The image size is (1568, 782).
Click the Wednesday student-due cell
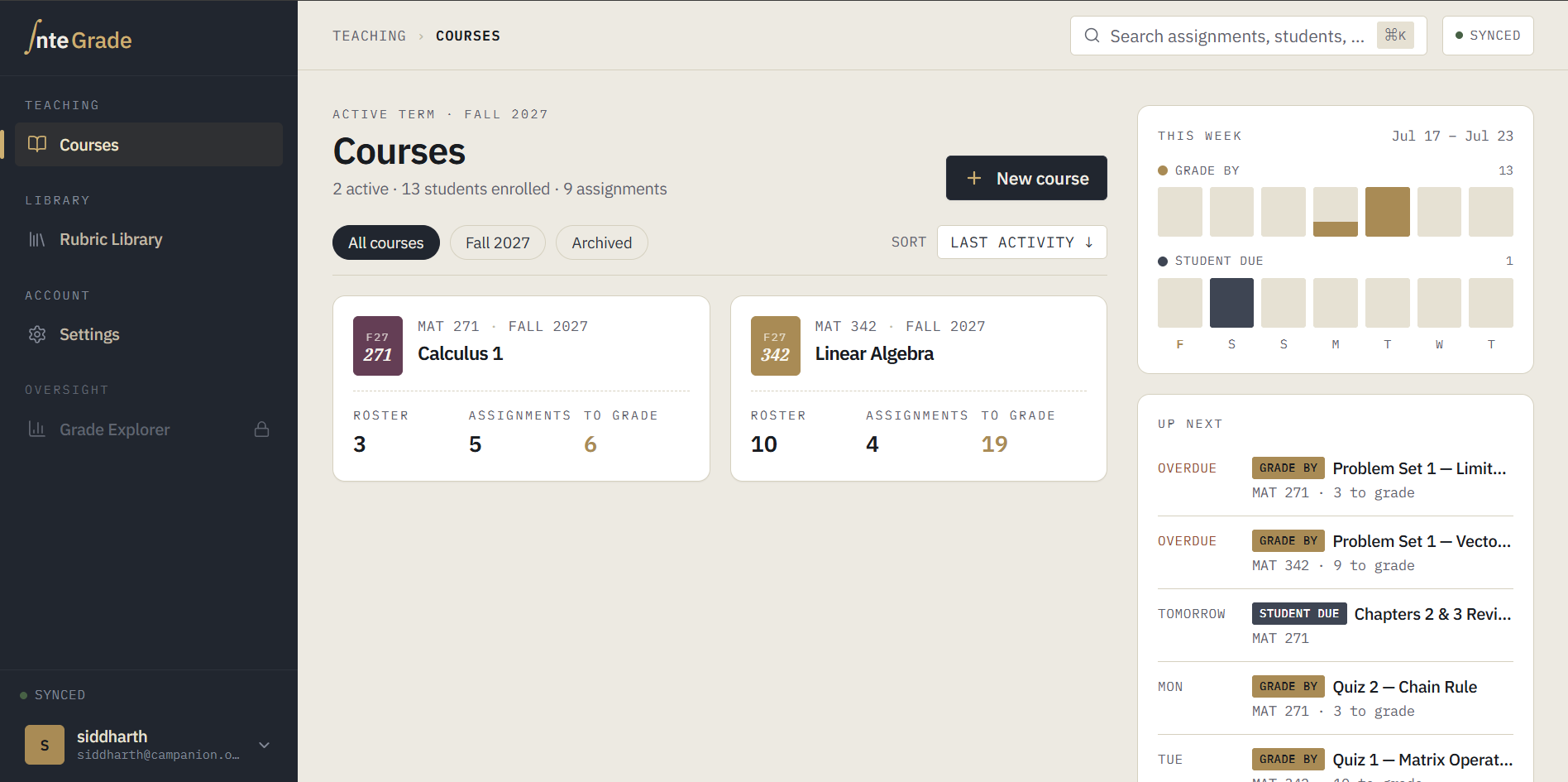pyautogui.click(x=1439, y=303)
